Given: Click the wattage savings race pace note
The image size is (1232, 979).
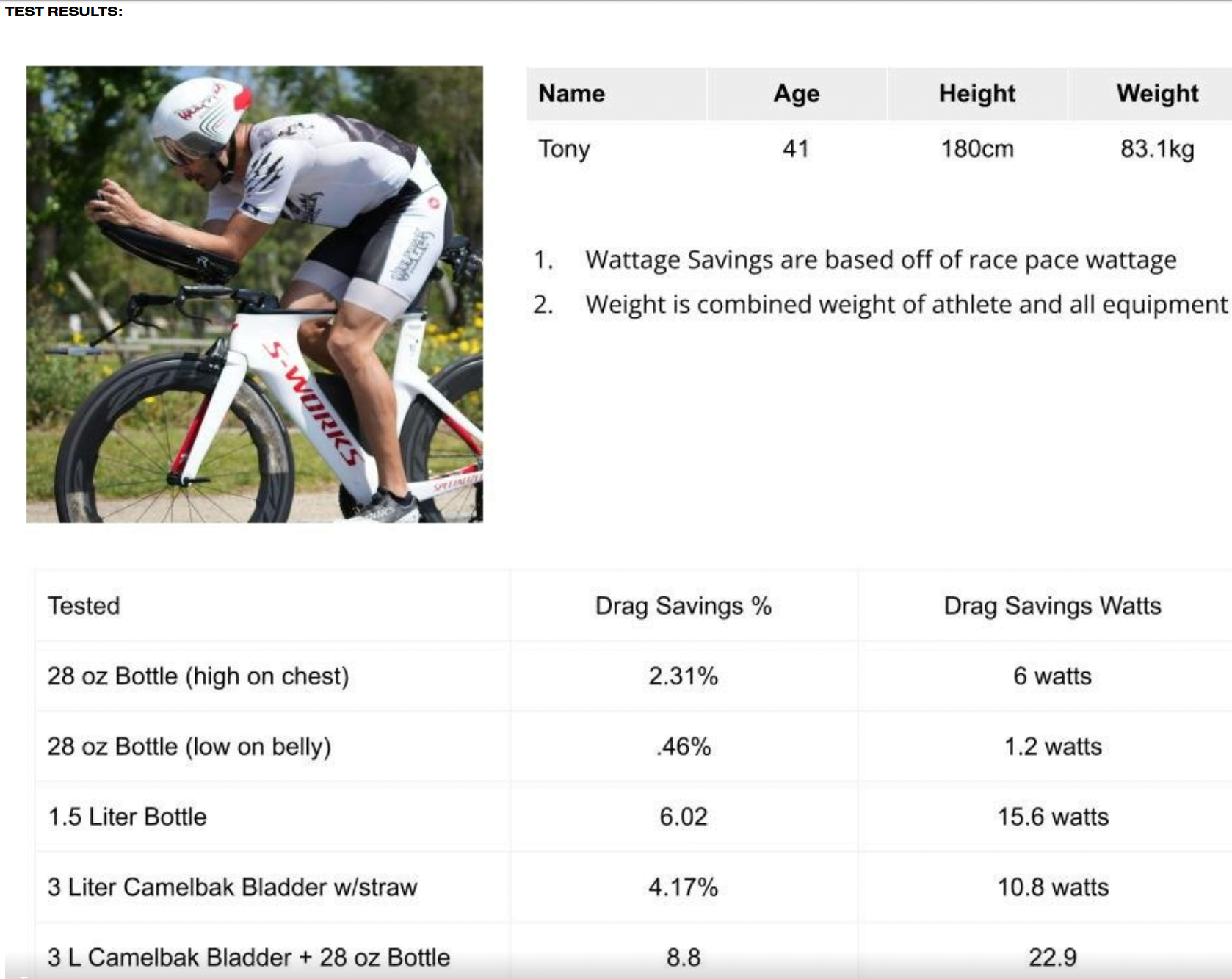Looking at the screenshot, I should pyautogui.click(x=881, y=260).
